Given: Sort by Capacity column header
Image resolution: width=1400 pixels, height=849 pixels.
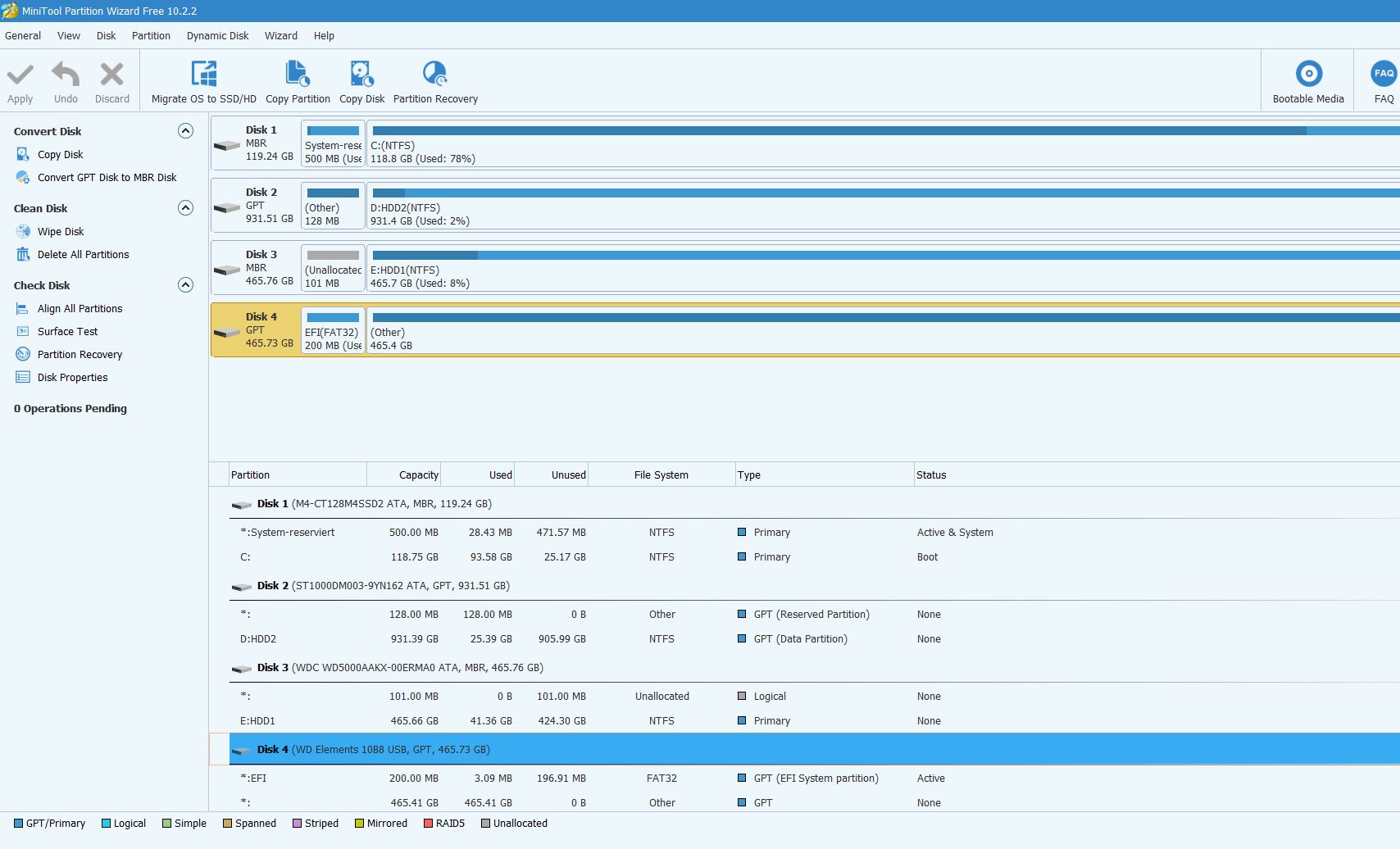Looking at the screenshot, I should 404,475.
